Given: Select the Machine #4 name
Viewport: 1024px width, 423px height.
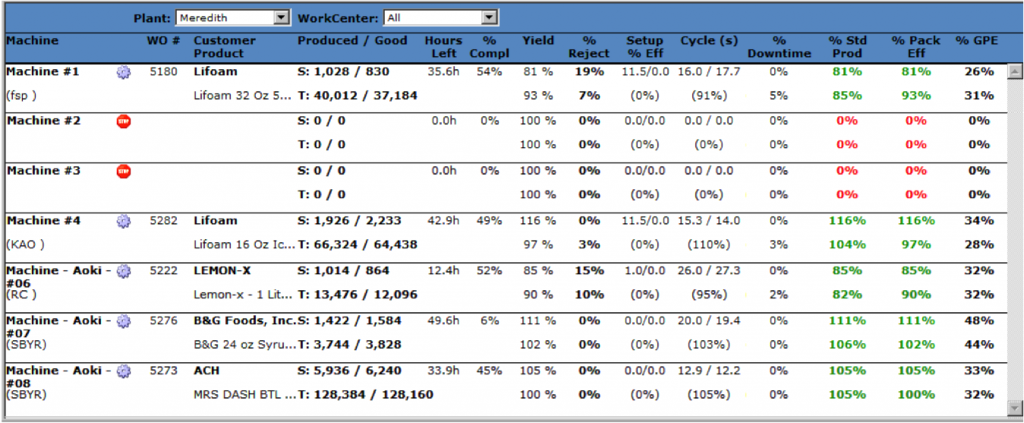Looking at the screenshot, I should pos(42,221).
